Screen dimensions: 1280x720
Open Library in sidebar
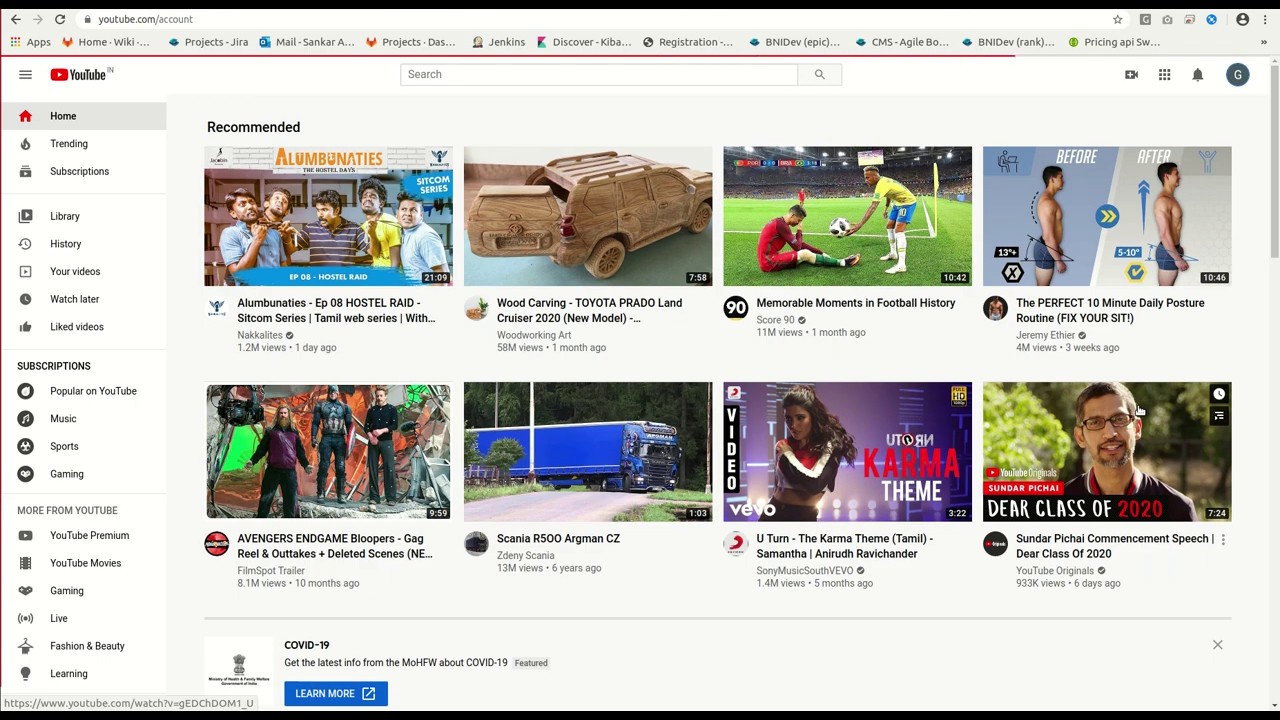pyautogui.click(x=83, y=216)
